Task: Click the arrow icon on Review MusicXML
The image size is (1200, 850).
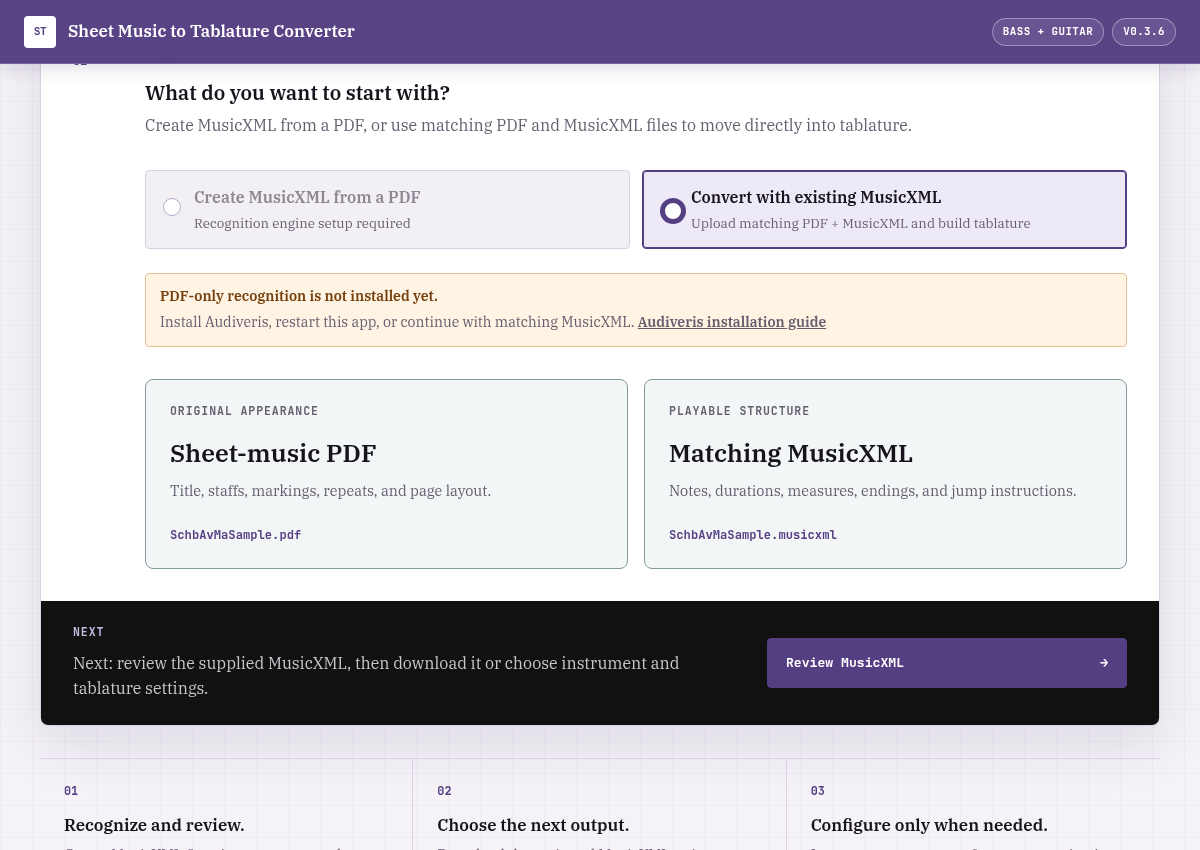Action: point(1104,663)
